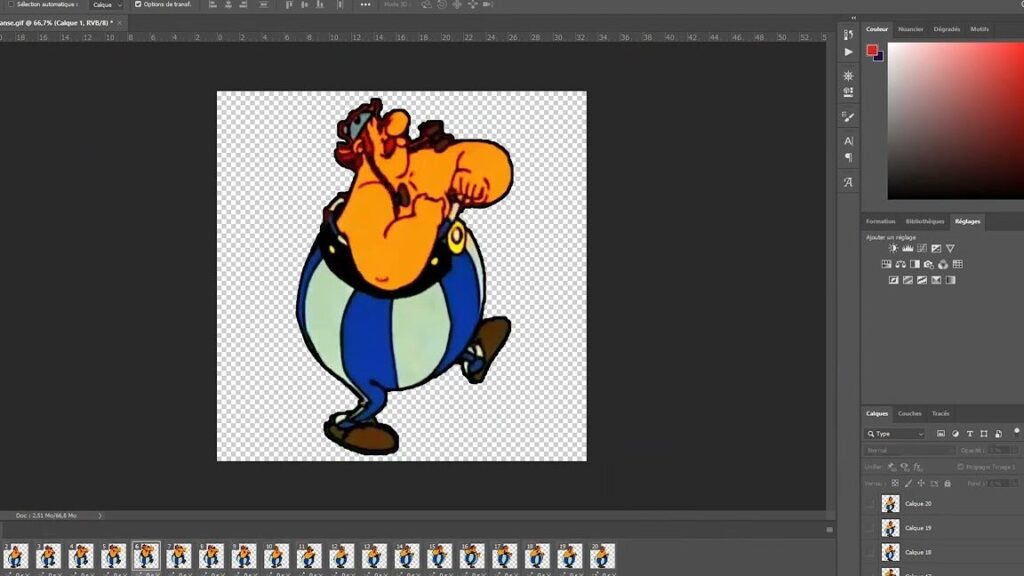
Task: Select the Calque 19 layer row
Action: (943, 528)
